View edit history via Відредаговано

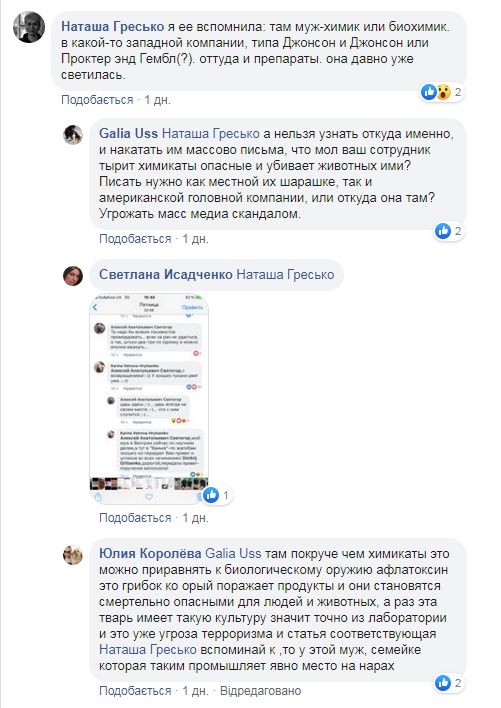tap(260, 691)
